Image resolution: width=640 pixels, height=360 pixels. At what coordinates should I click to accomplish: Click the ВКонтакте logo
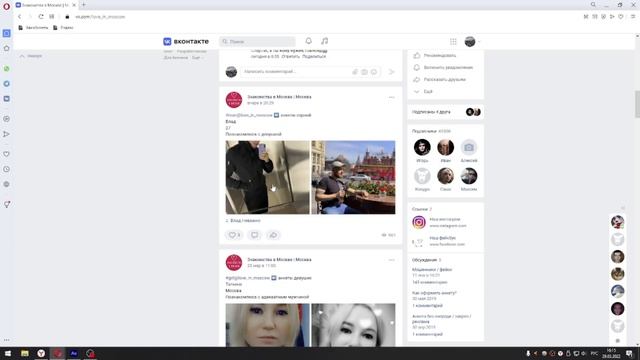pyautogui.click(x=186, y=41)
